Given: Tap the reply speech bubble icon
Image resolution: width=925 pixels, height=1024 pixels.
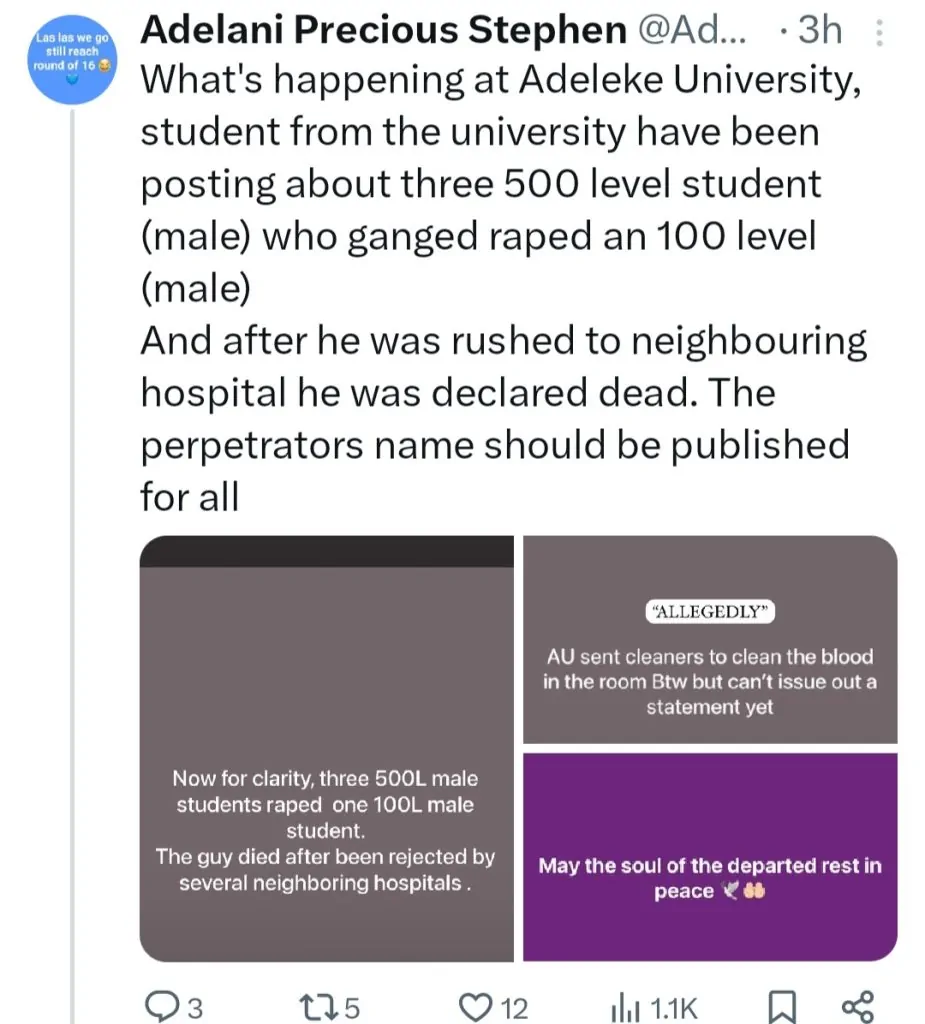Looking at the screenshot, I should [161, 1006].
